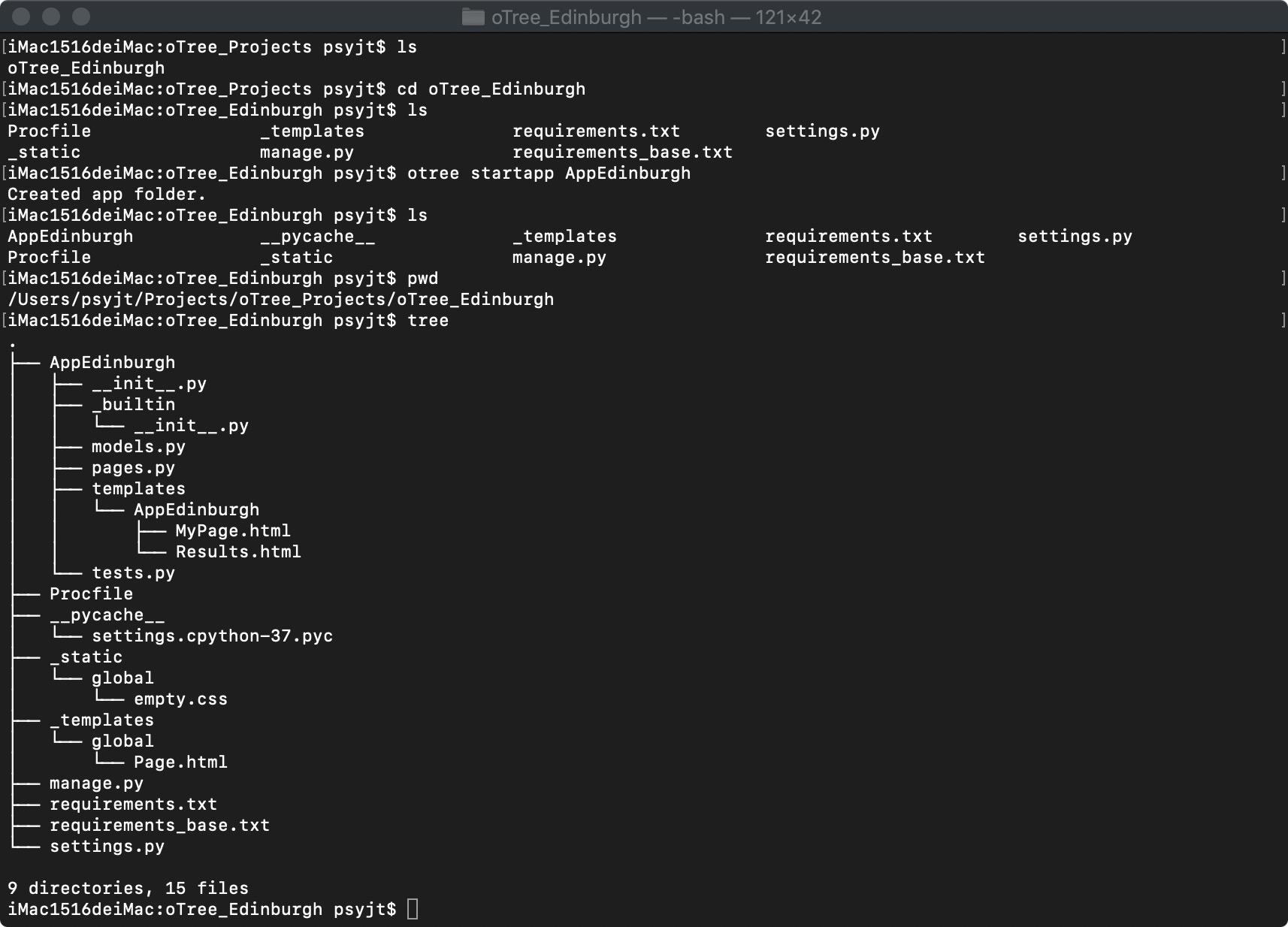
Task: Click the otree startapp AppEdinburgh command text
Action: [549, 173]
